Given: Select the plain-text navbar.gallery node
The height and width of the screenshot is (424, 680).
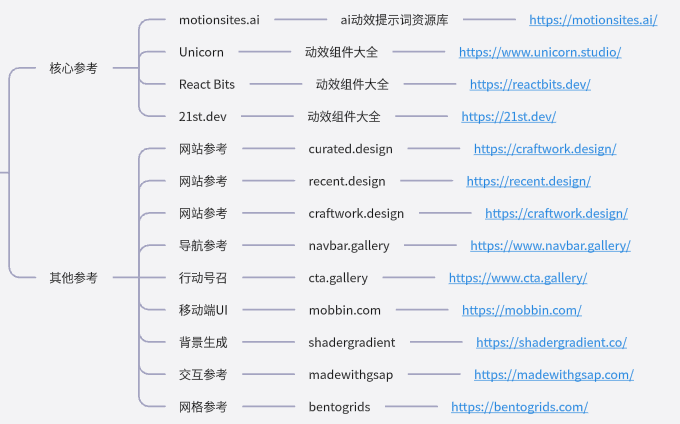Looking at the screenshot, I should tap(349, 245).
